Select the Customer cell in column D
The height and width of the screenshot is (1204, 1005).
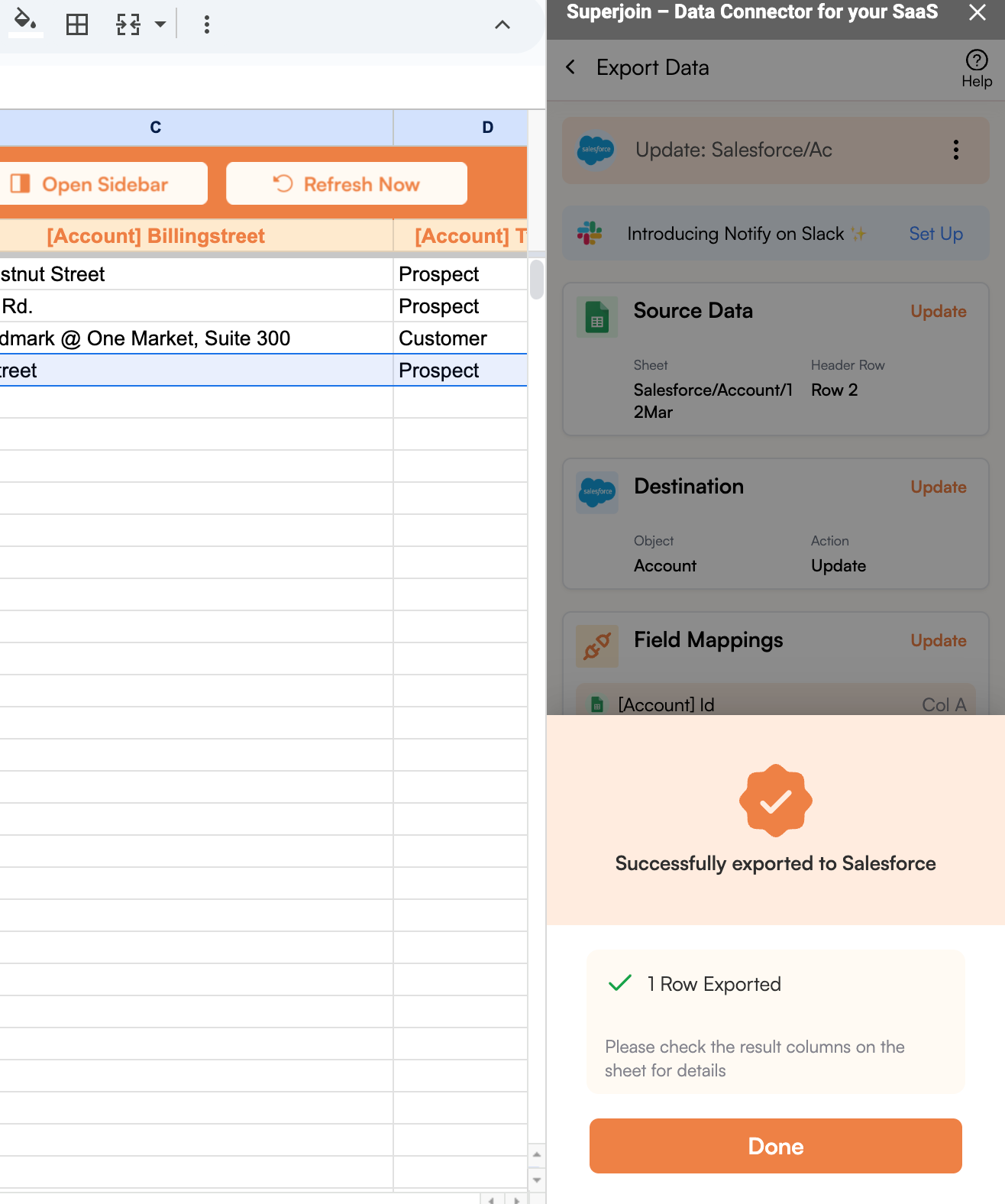[460, 338]
